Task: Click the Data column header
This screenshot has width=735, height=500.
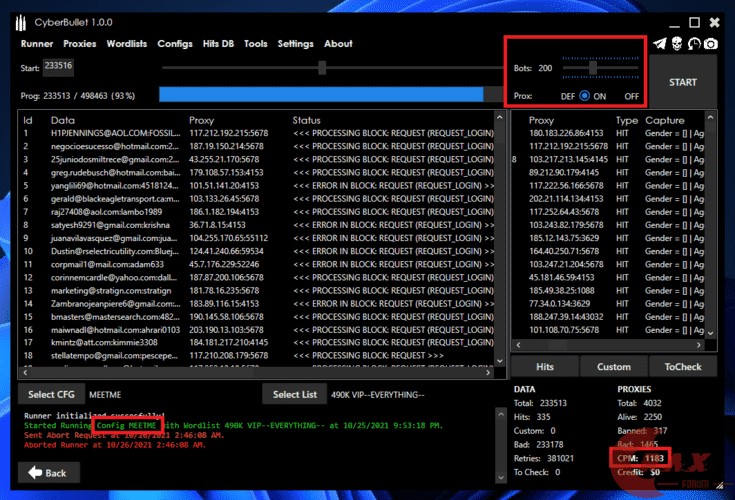Action: point(63,120)
